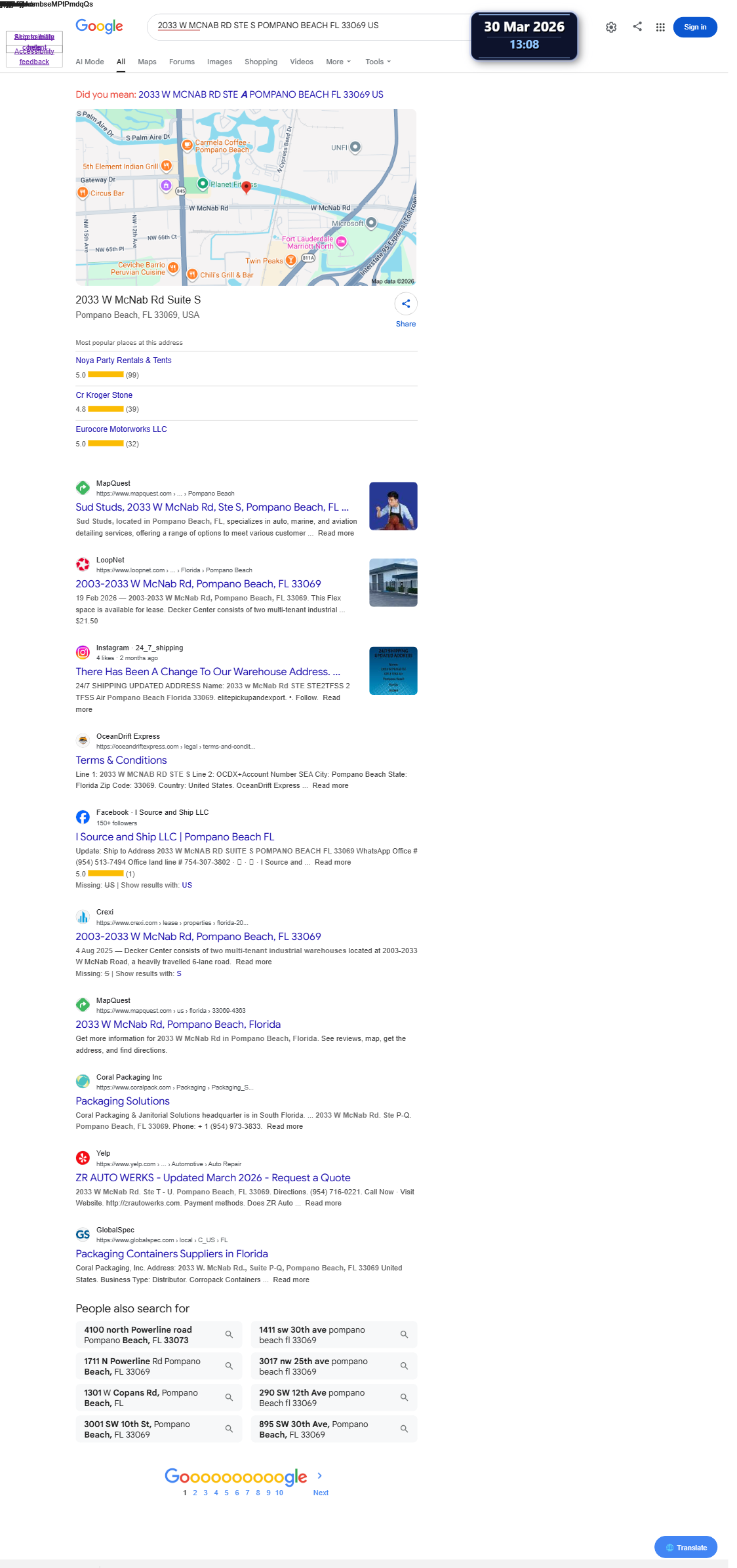Click the share icon in header

click(x=637, y=26)
